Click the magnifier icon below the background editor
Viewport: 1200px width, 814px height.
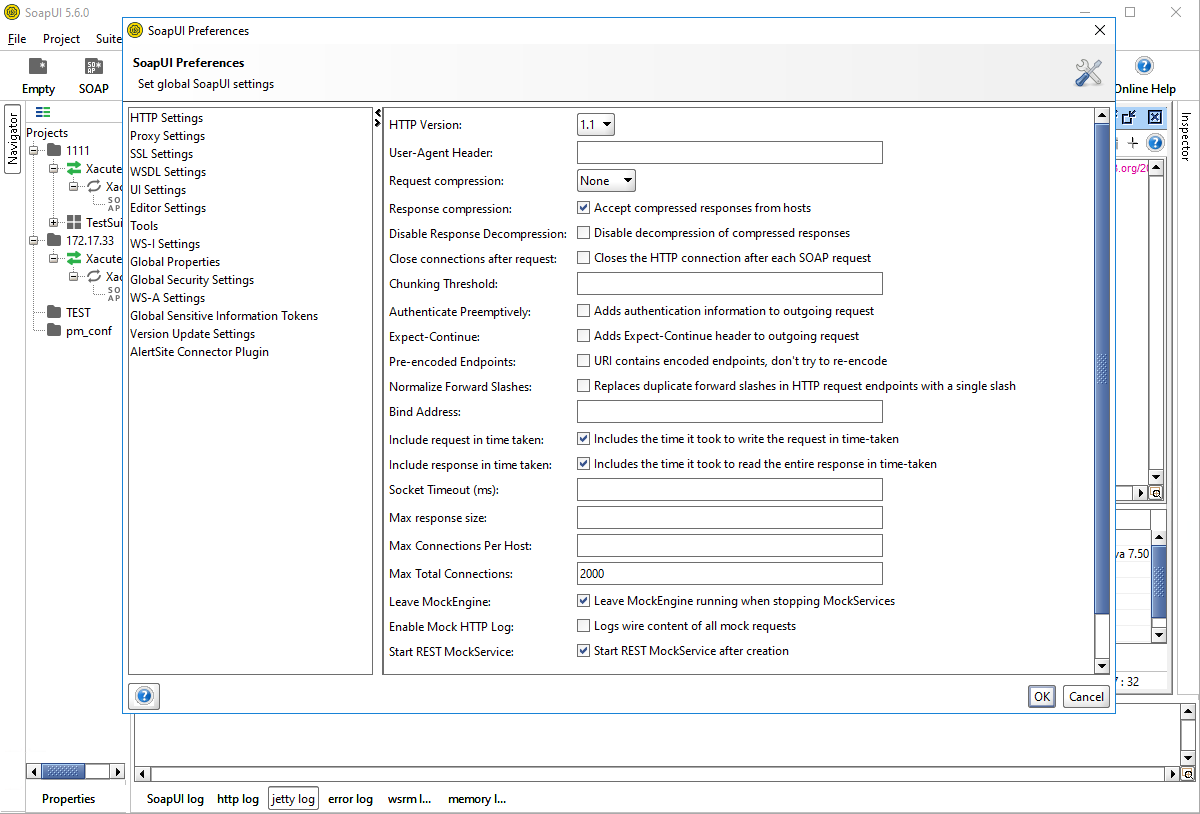pos(1156,493)
